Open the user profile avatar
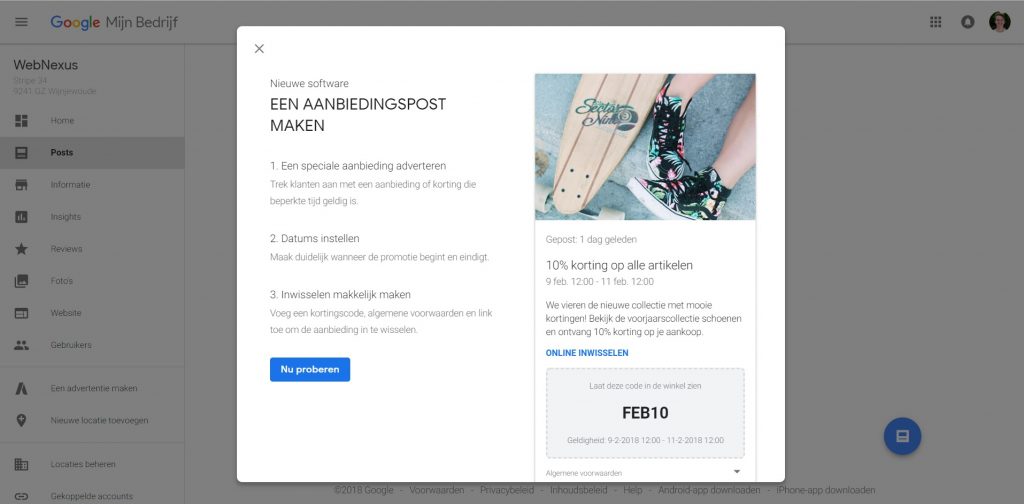This screenshot has width=1024, height=504. coord(999,22)
